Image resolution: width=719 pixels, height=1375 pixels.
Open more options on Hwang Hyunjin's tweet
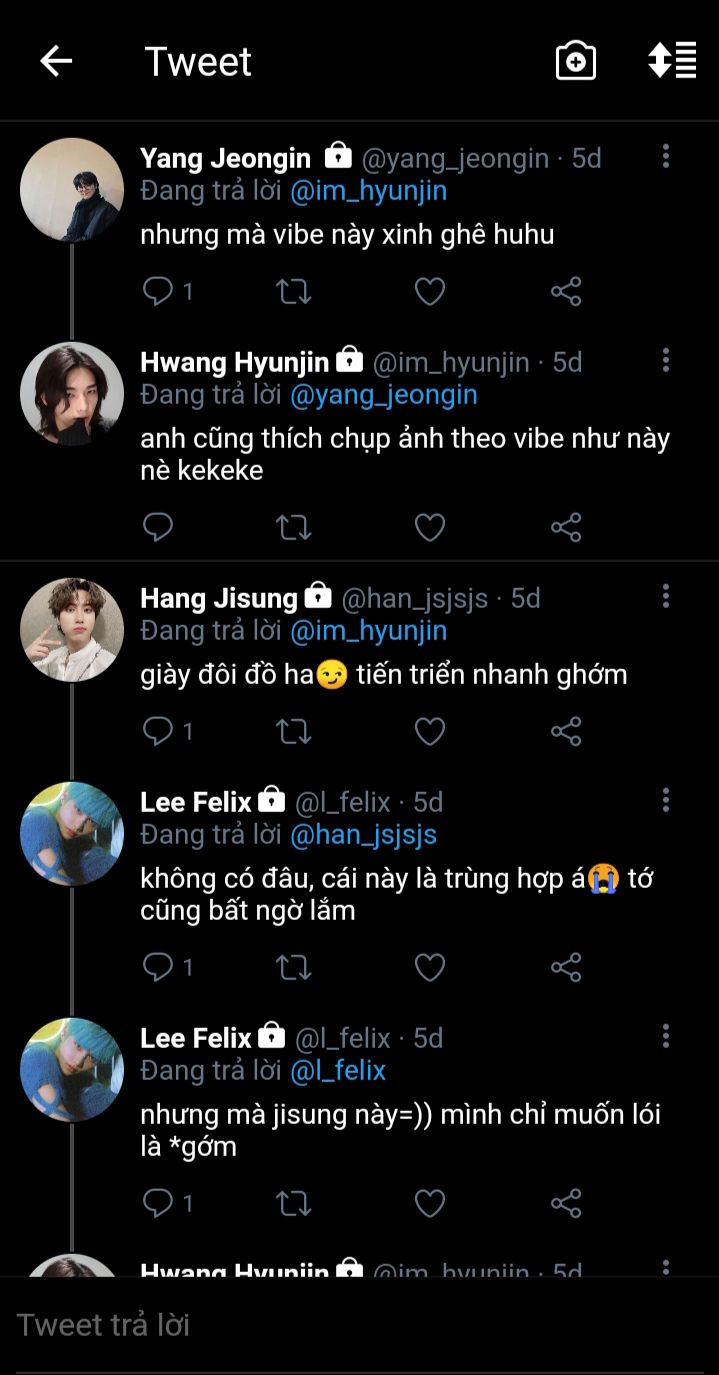666,360
